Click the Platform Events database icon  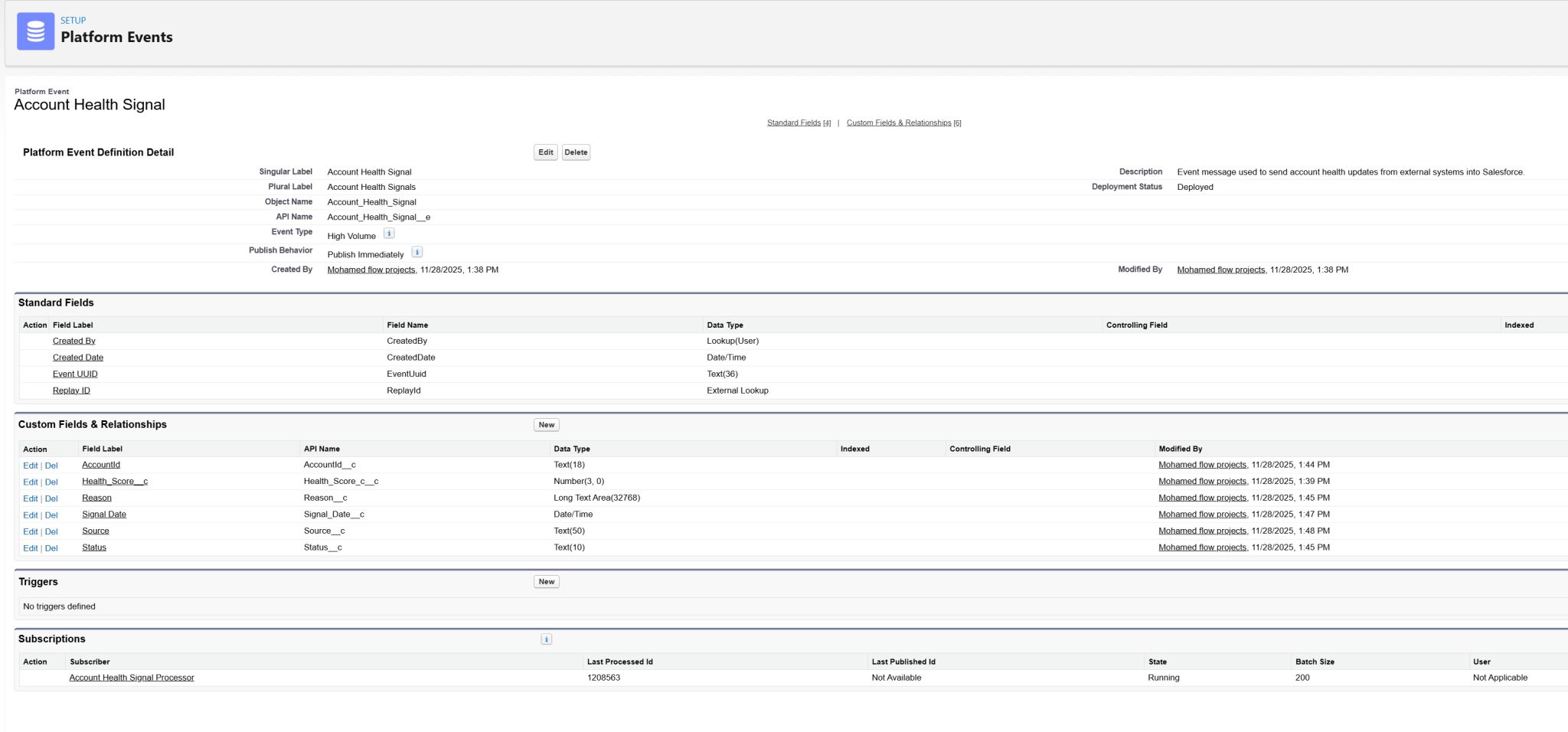coord(35,31)
